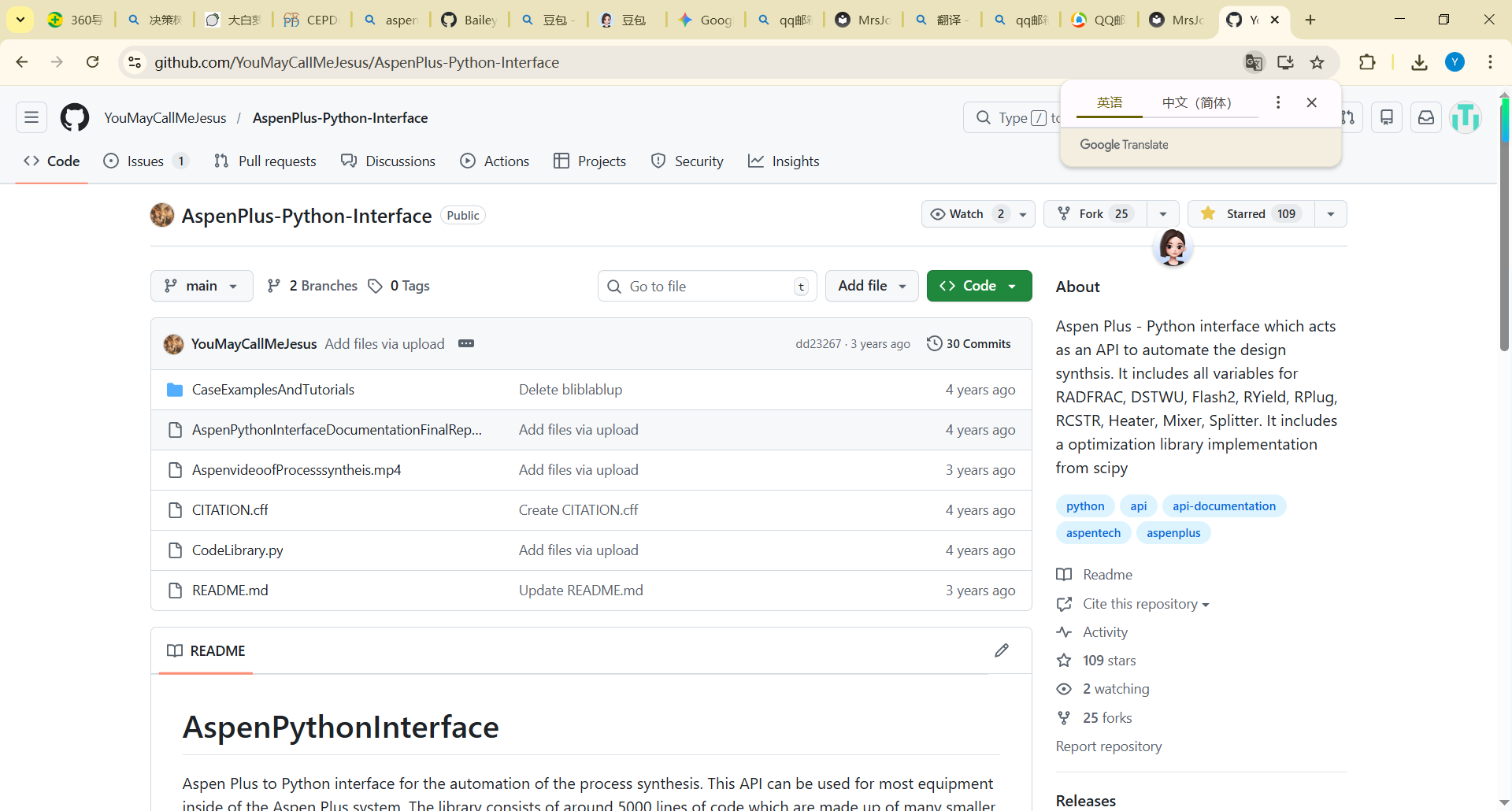The image size is (1512, 811).
Task: Click the Google Translate icon in address bar
Action: (x=1253, y=62)
